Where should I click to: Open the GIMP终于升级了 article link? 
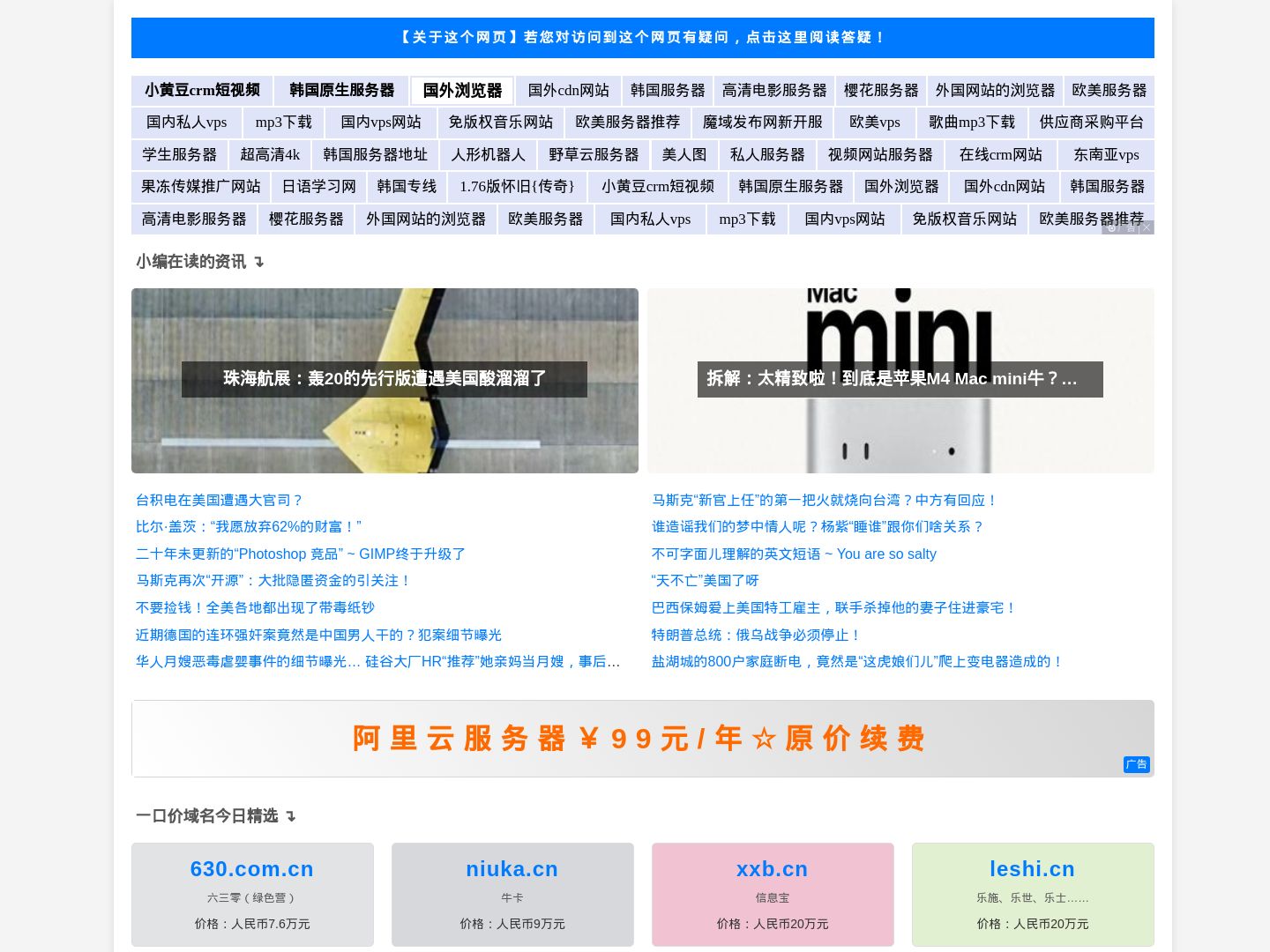pos(301,554)
